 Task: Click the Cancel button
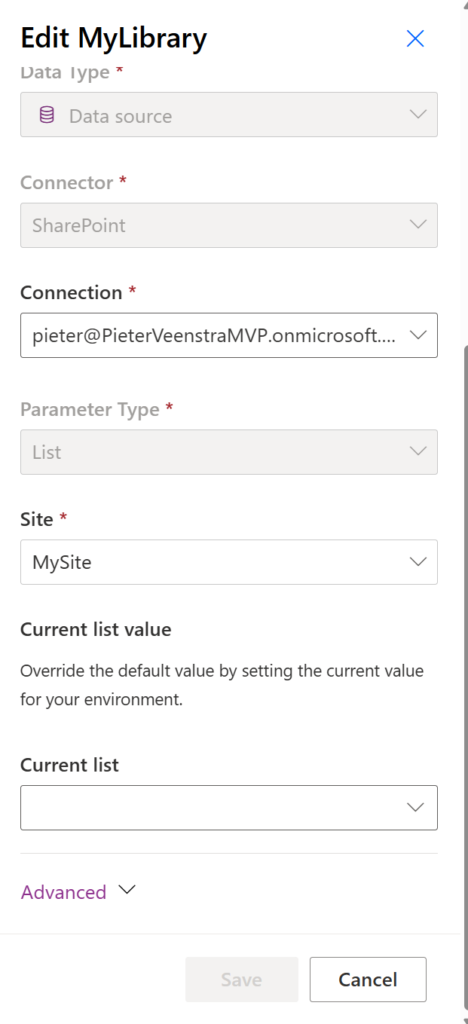point(368,980)
